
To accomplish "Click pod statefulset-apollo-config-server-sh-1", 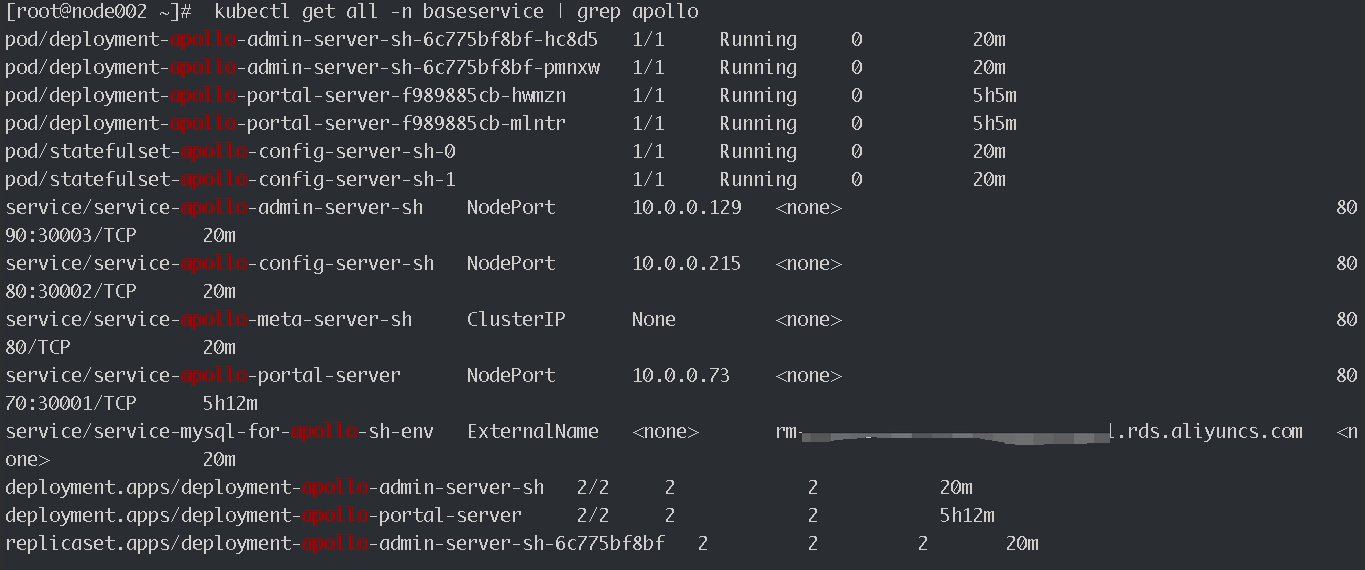I will click(x=231, y=180).
